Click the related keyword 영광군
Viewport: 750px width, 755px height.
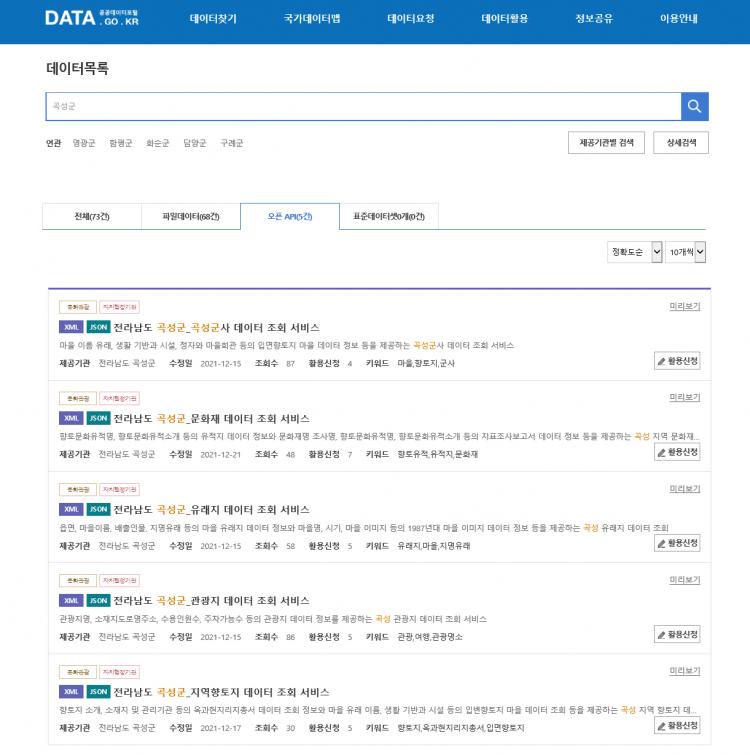pos(84,143)
